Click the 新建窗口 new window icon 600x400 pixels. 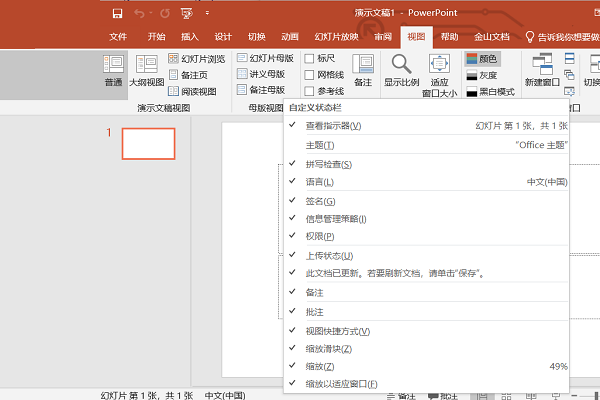coord(544,70)
